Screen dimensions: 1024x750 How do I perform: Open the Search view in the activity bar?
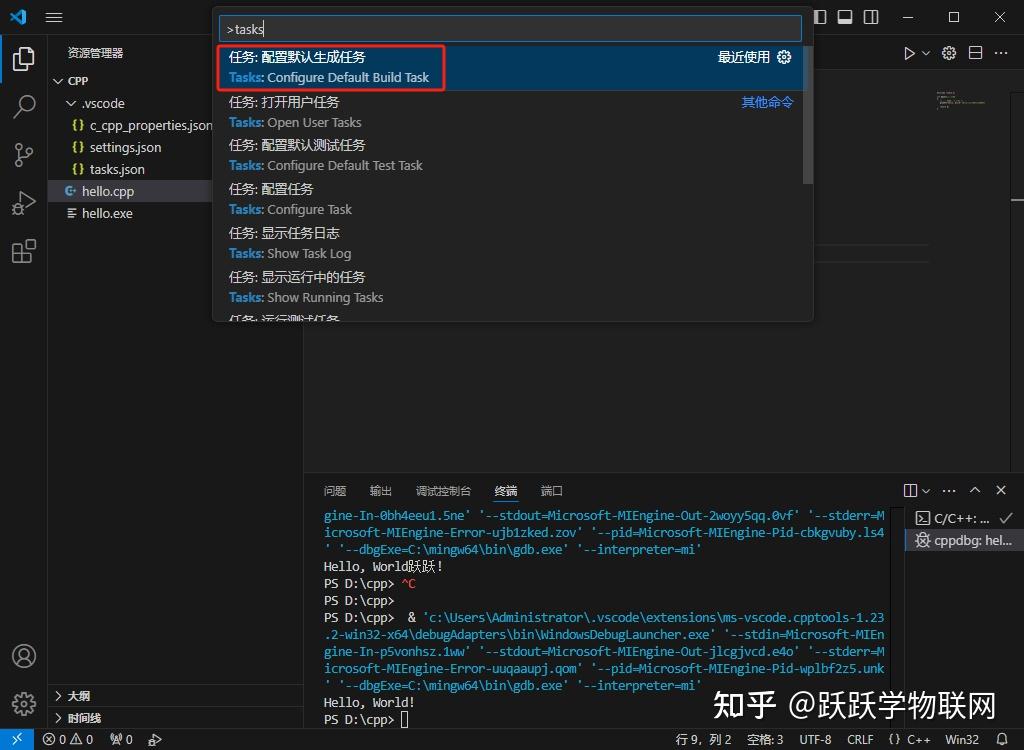[23, 107]
